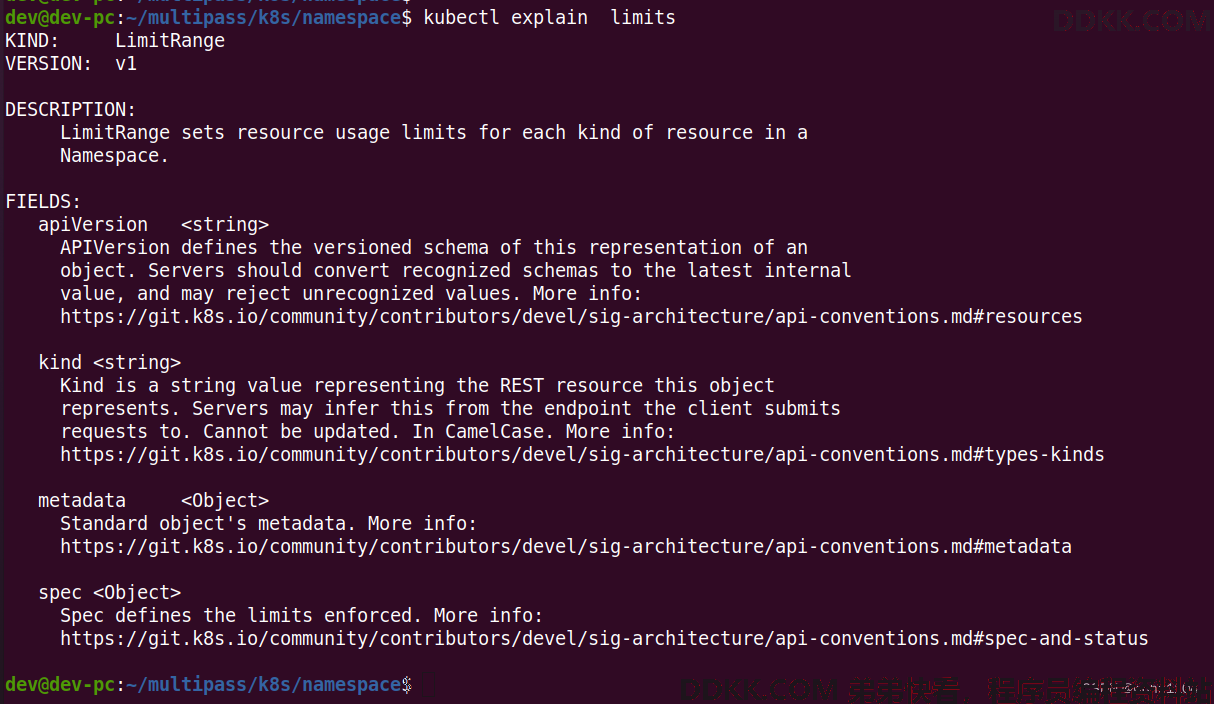Click the 'kind <string>' field heading
The height and width of the screenshot is (704, 1214).
click(110, 363)
